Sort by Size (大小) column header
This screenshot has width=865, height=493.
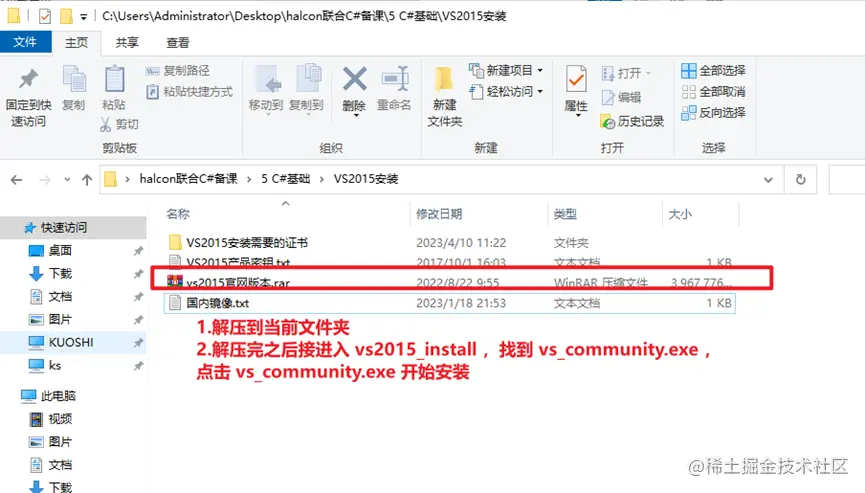(x=680, y=214)
